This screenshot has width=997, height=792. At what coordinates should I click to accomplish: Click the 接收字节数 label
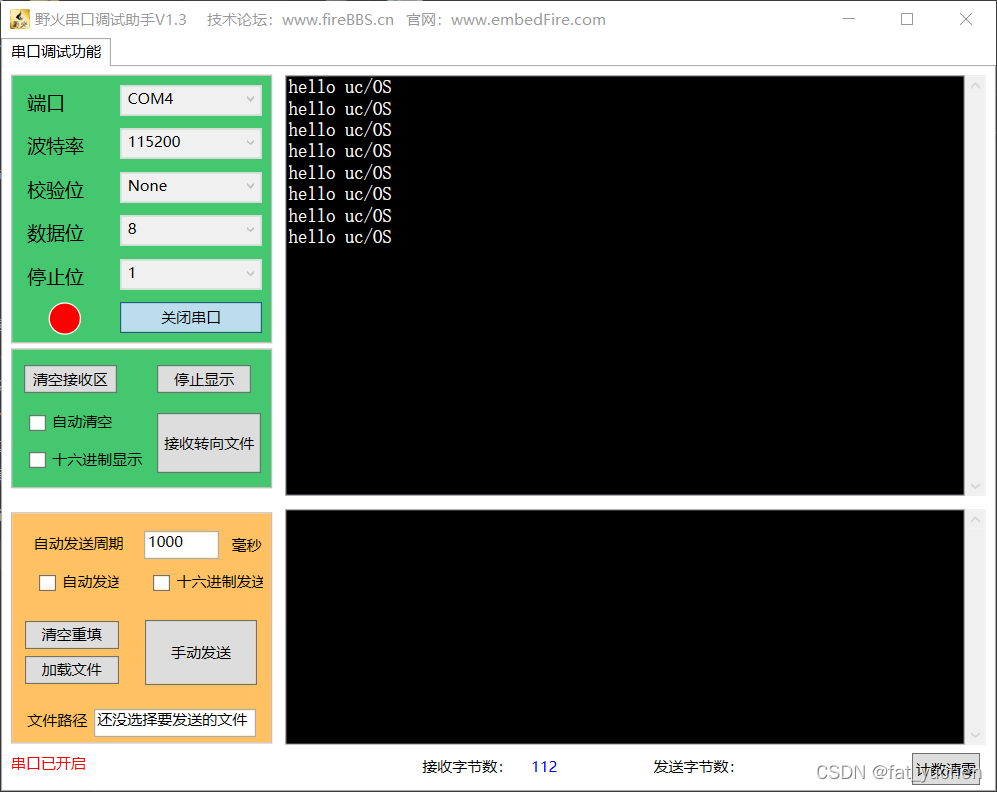point(463,767)
